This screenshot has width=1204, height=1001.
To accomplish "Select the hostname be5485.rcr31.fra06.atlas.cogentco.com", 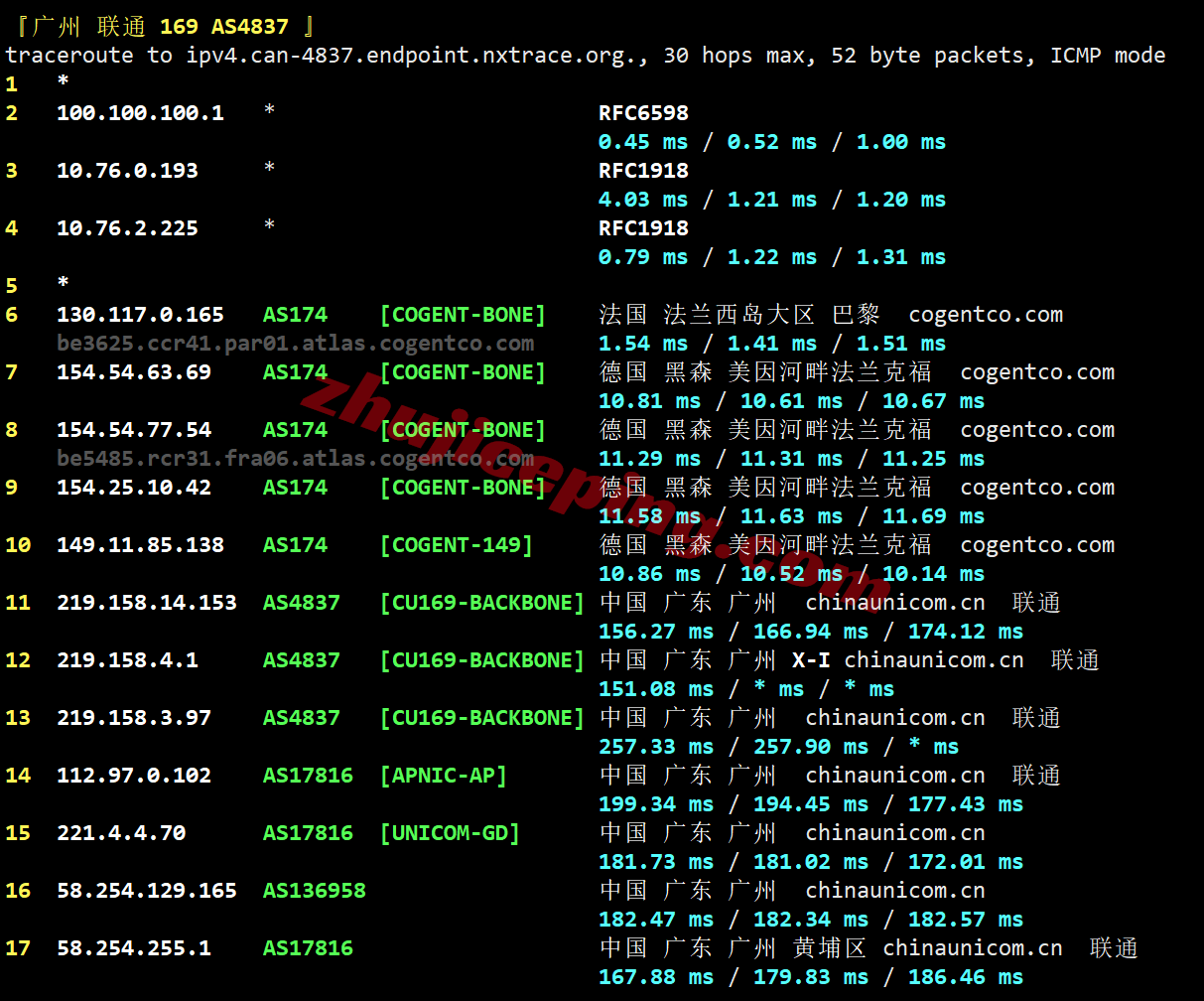I will click(x=295, y=459).
